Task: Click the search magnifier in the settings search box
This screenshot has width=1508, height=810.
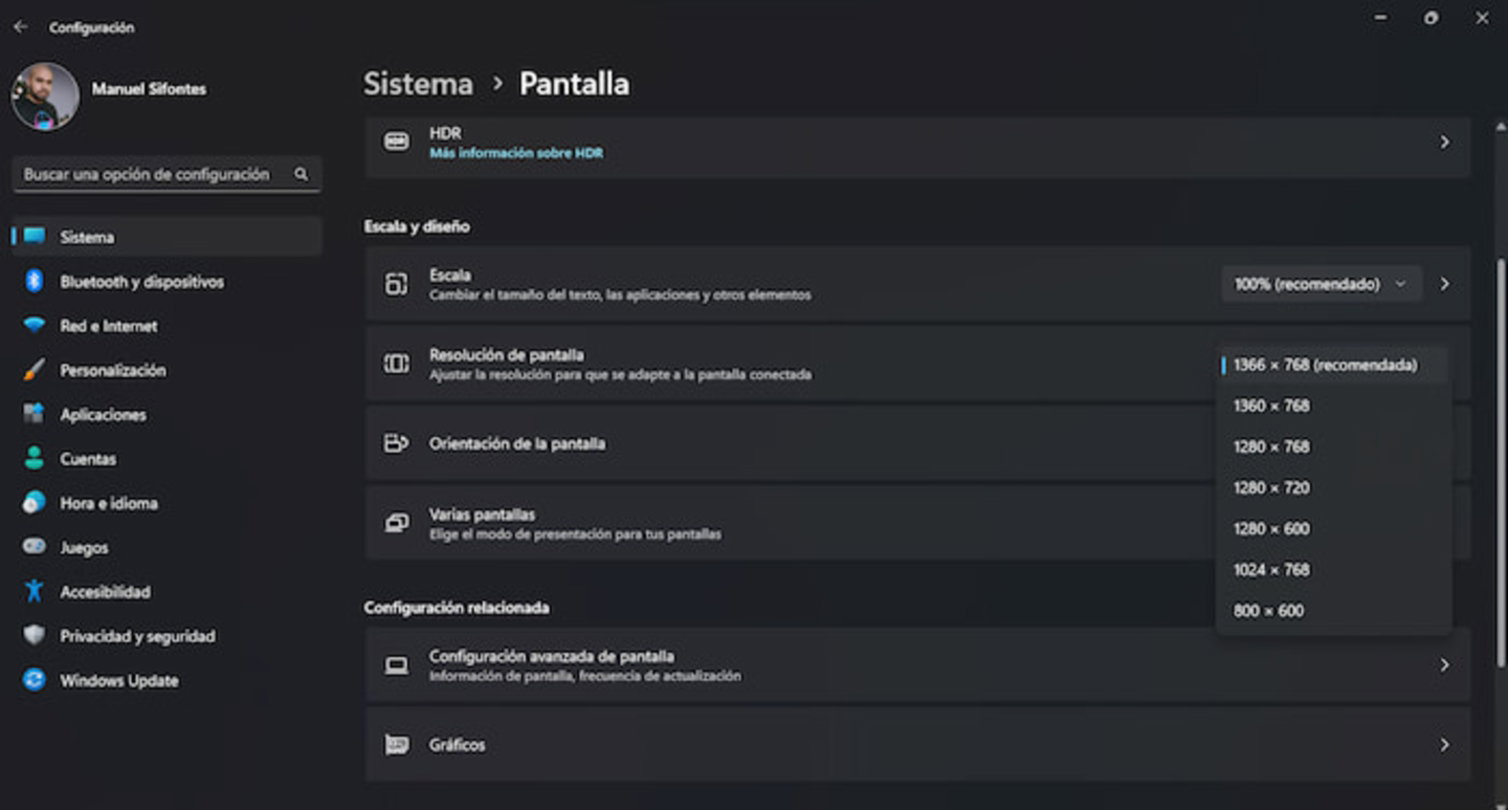Action: [x=301, y=173]
